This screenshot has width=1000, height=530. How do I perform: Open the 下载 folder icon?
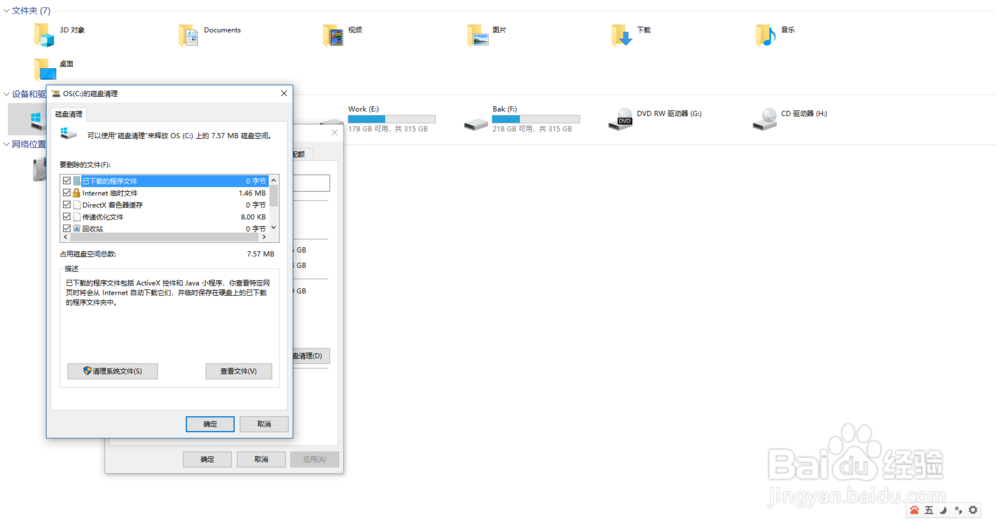(622, 35)
